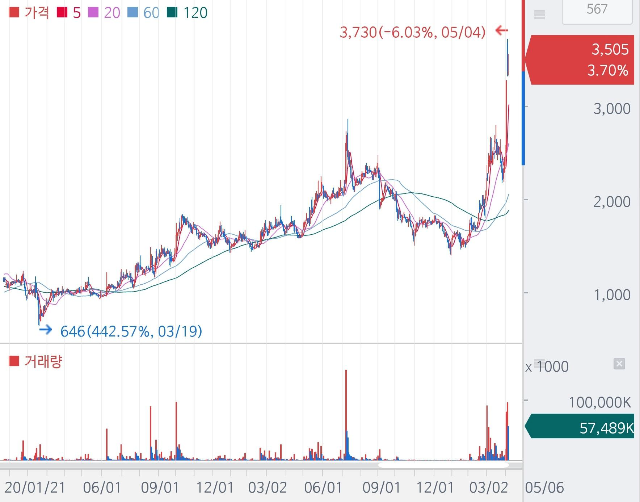Click the 567 input box
The width and height of the screenshot is (640, 502).
pyautogui.click(x=597, y=11)
